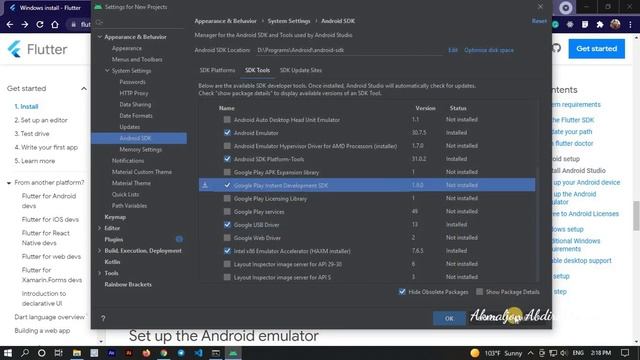Collapse the System Settings tree node
The width and height of the screenshot is (640, 360).
[107, 71]
